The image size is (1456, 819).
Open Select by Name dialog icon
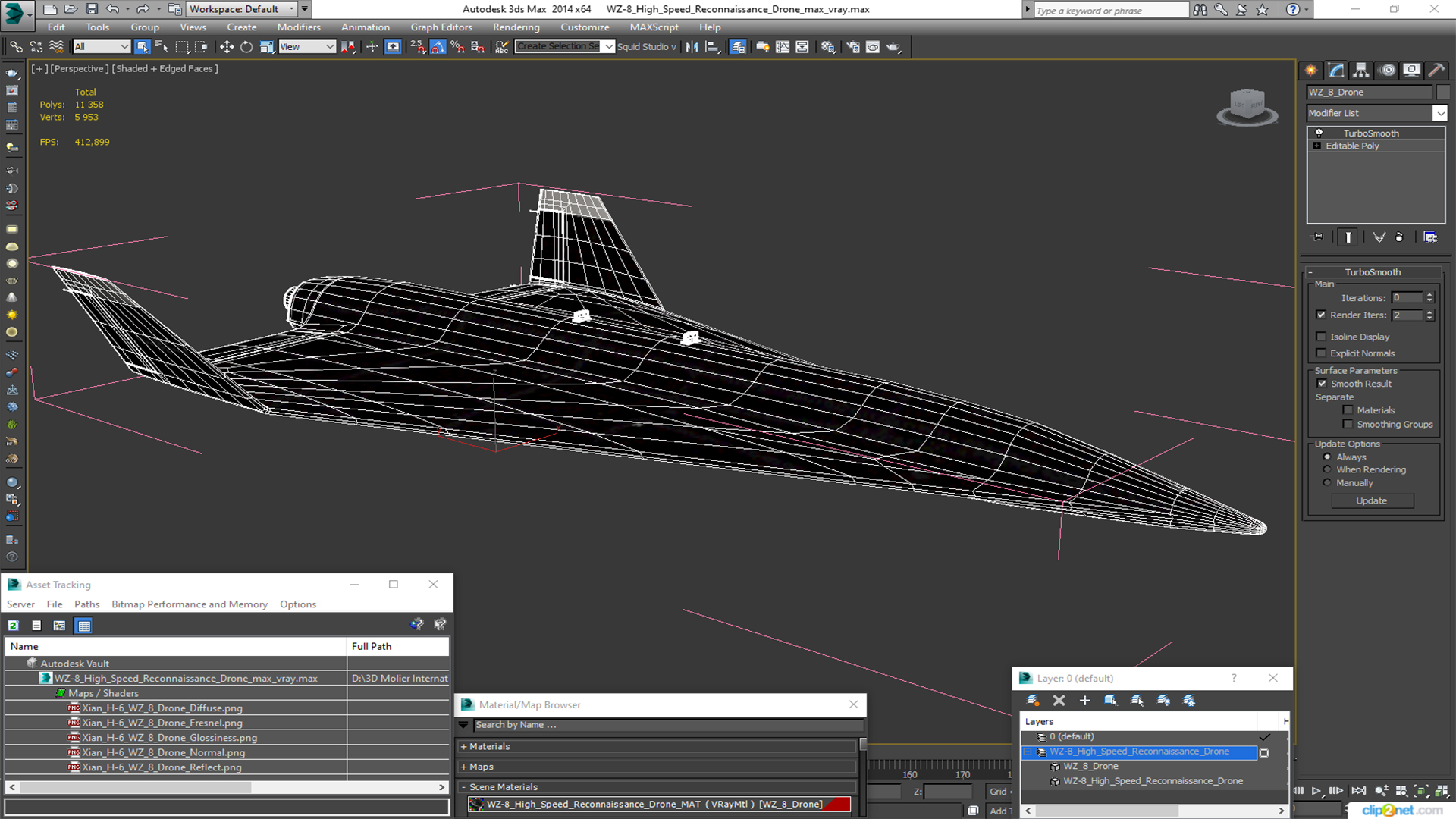[162, 47]
